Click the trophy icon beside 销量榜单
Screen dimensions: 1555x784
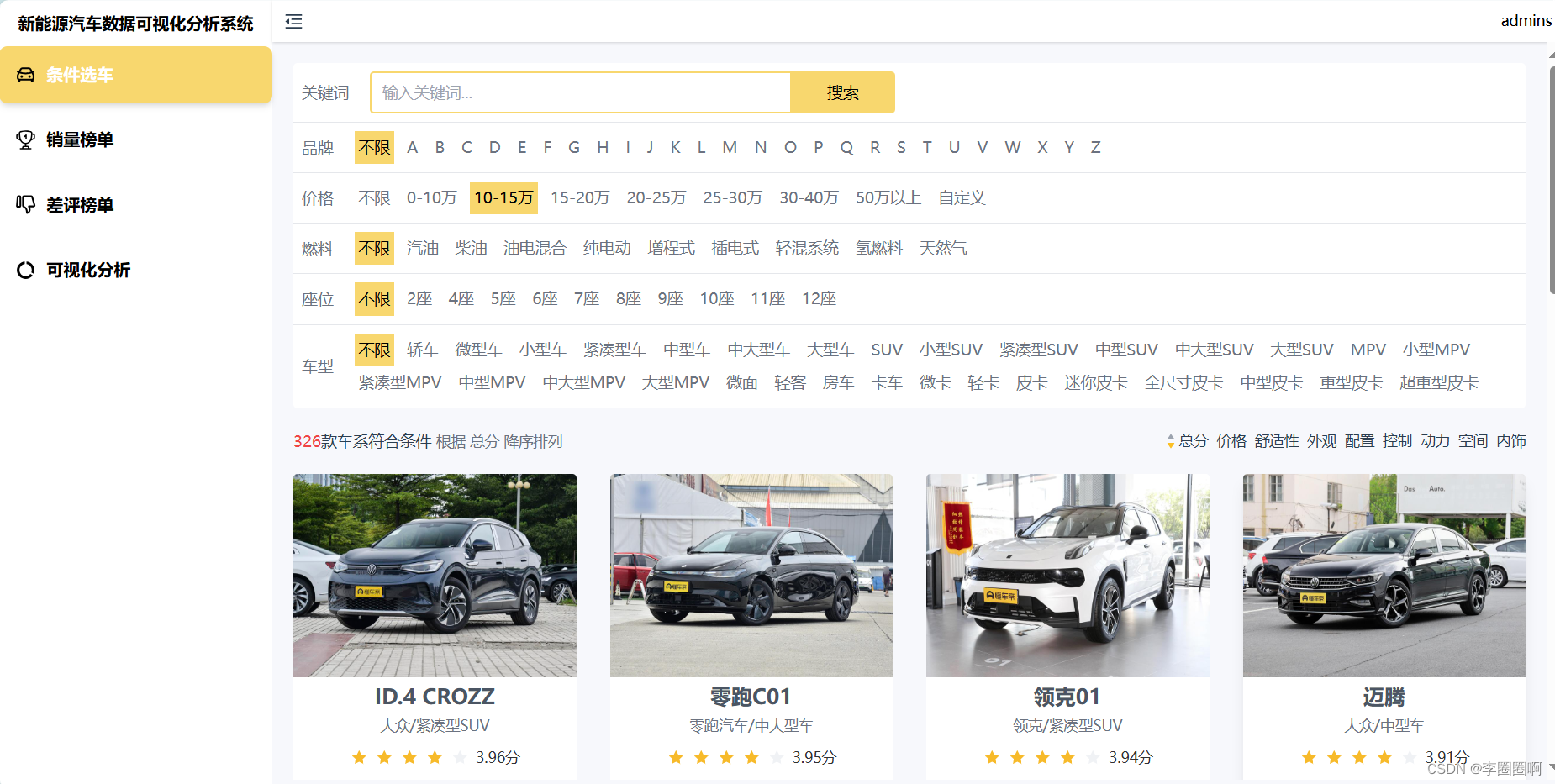(x=26, y=139)
